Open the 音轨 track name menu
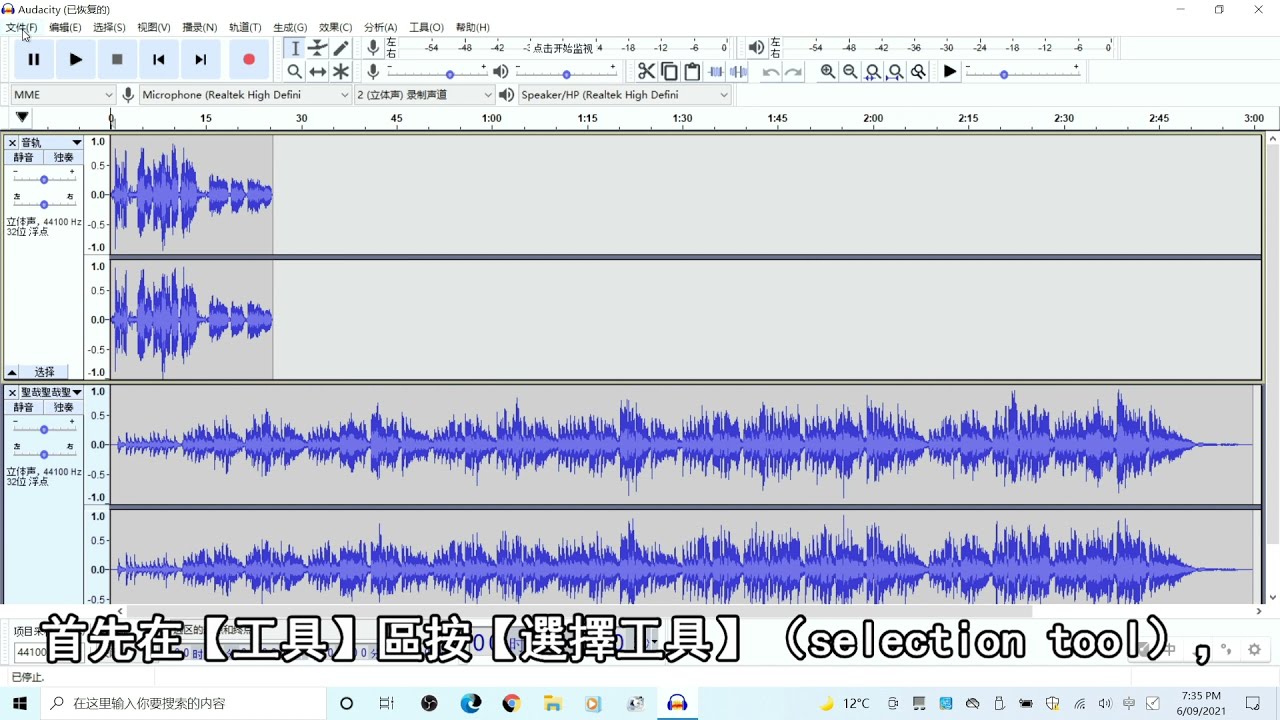1280x720 pixels. [51, 143]
